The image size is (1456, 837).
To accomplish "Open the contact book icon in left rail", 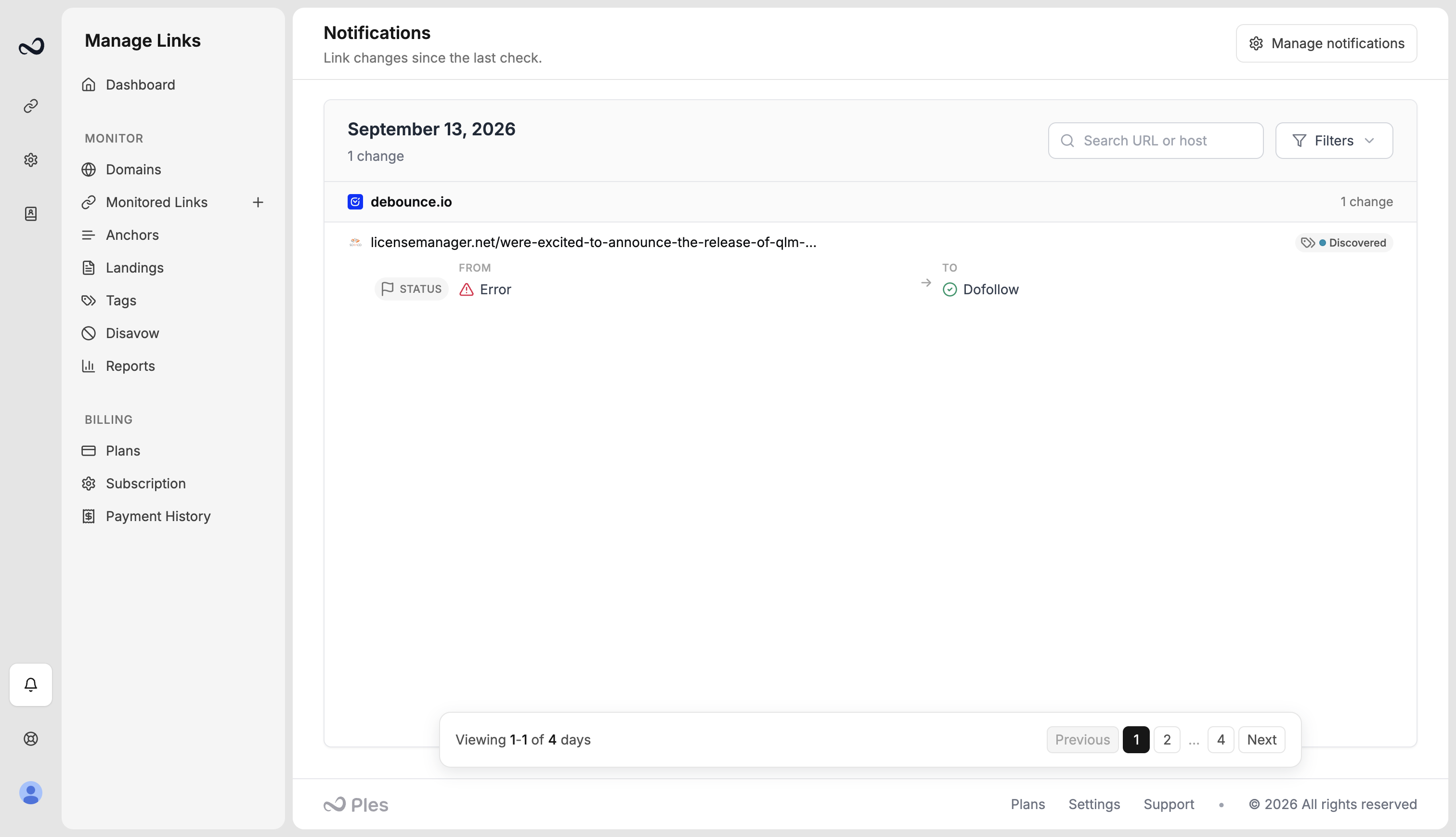I will [31, 214].
